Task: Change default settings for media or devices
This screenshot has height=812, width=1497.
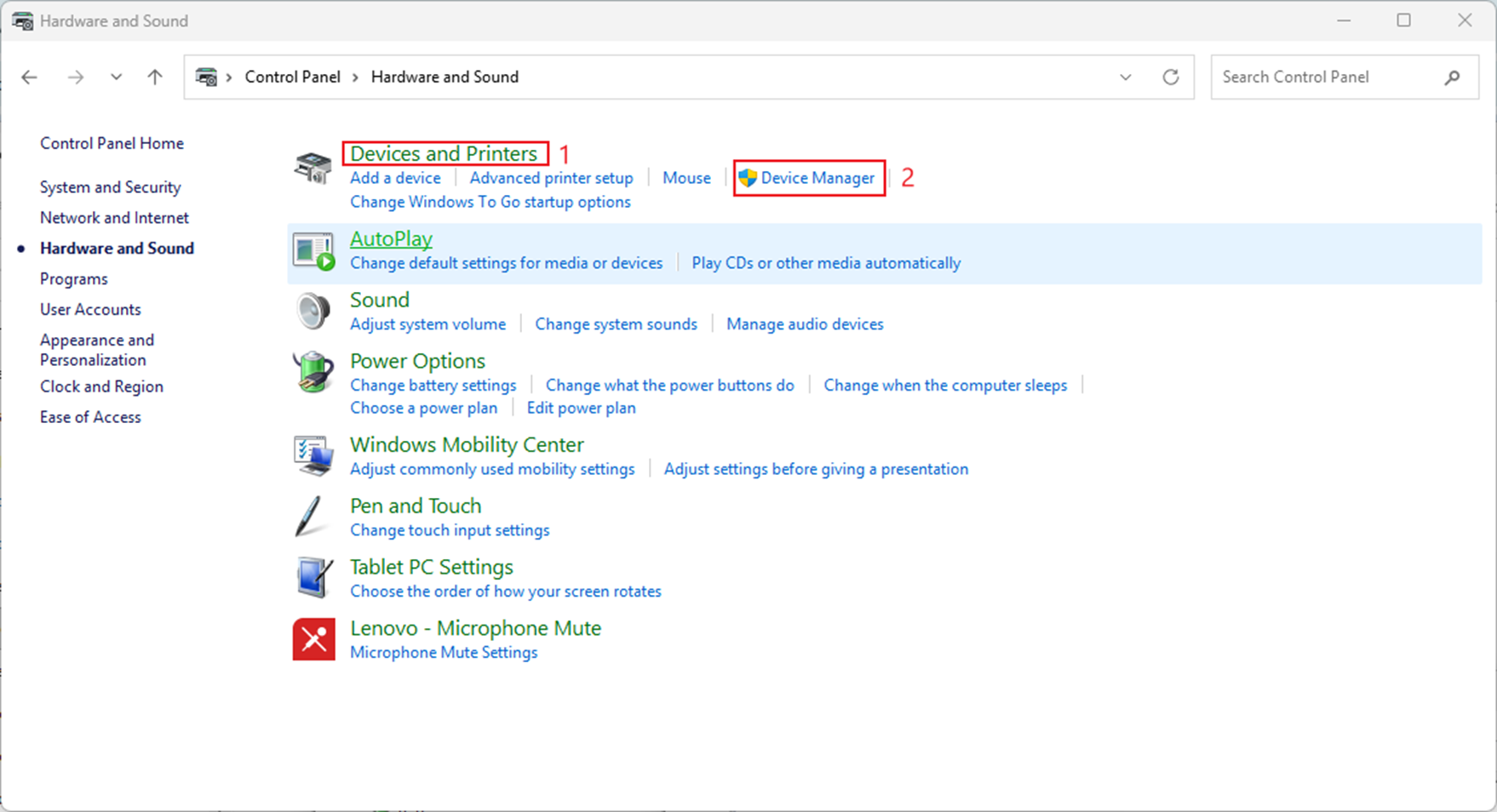Action: [x=506, y=263]
